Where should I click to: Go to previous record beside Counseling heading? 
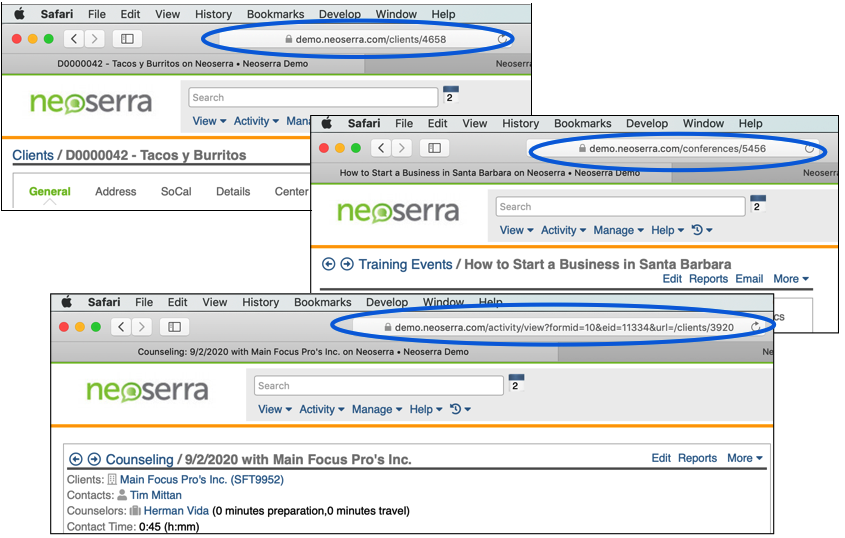coord(75,459)
